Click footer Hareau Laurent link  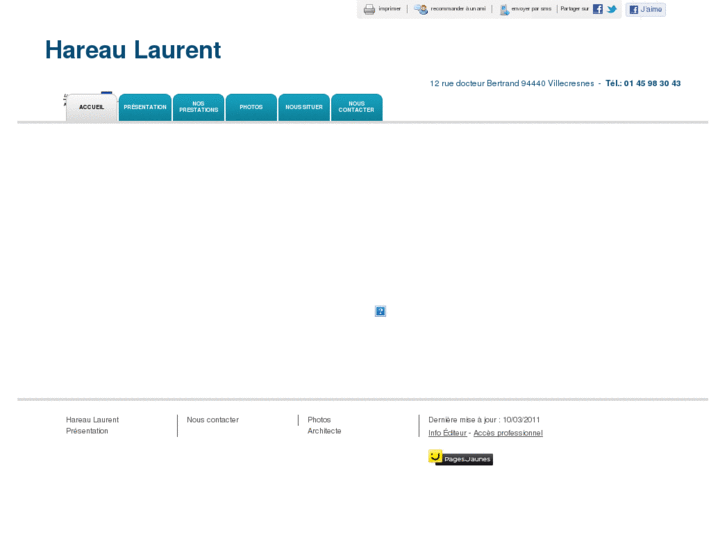92,420
